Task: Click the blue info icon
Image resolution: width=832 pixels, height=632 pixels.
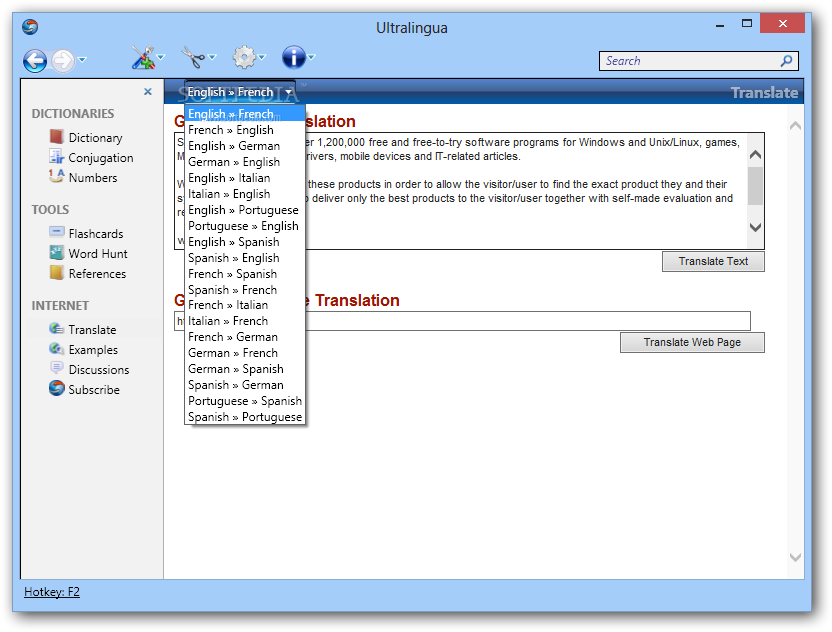Action: (x=293, y=57)
